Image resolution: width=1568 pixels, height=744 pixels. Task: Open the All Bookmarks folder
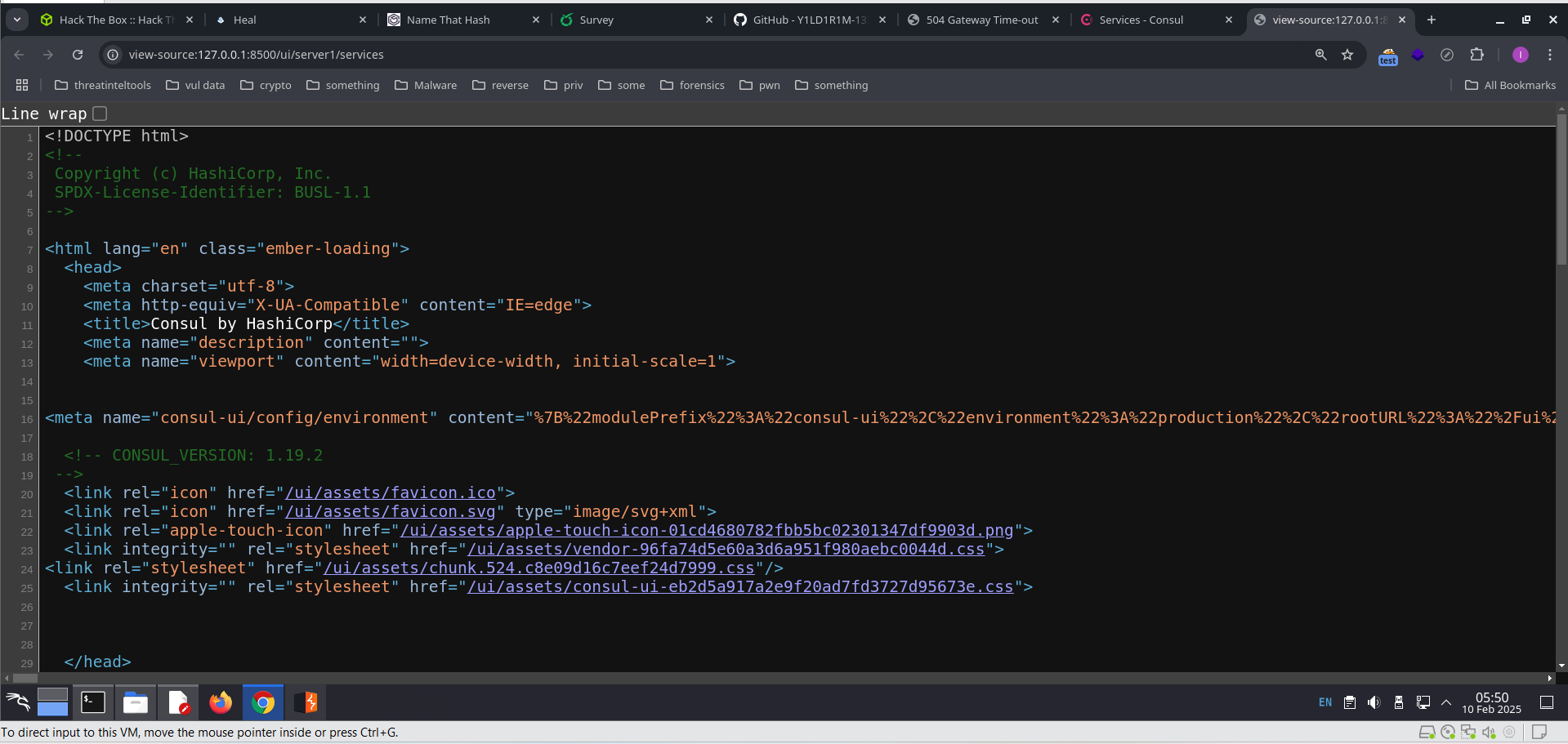(x=1510, y=85)
